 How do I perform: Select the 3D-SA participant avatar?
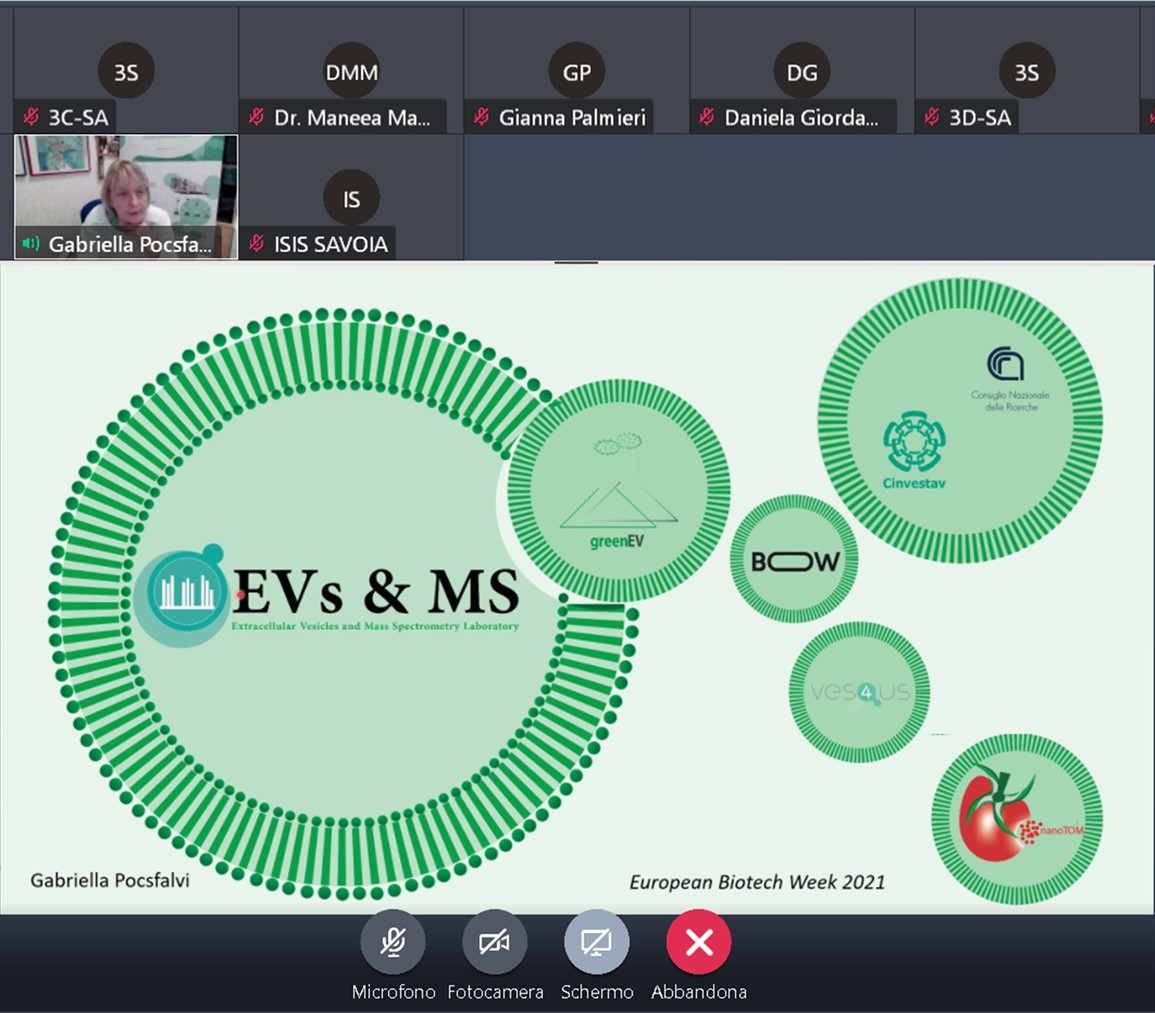click(x=1027, y=71)
